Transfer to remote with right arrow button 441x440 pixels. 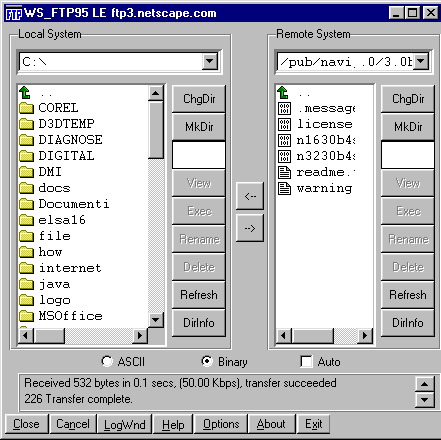coord(250,228)
